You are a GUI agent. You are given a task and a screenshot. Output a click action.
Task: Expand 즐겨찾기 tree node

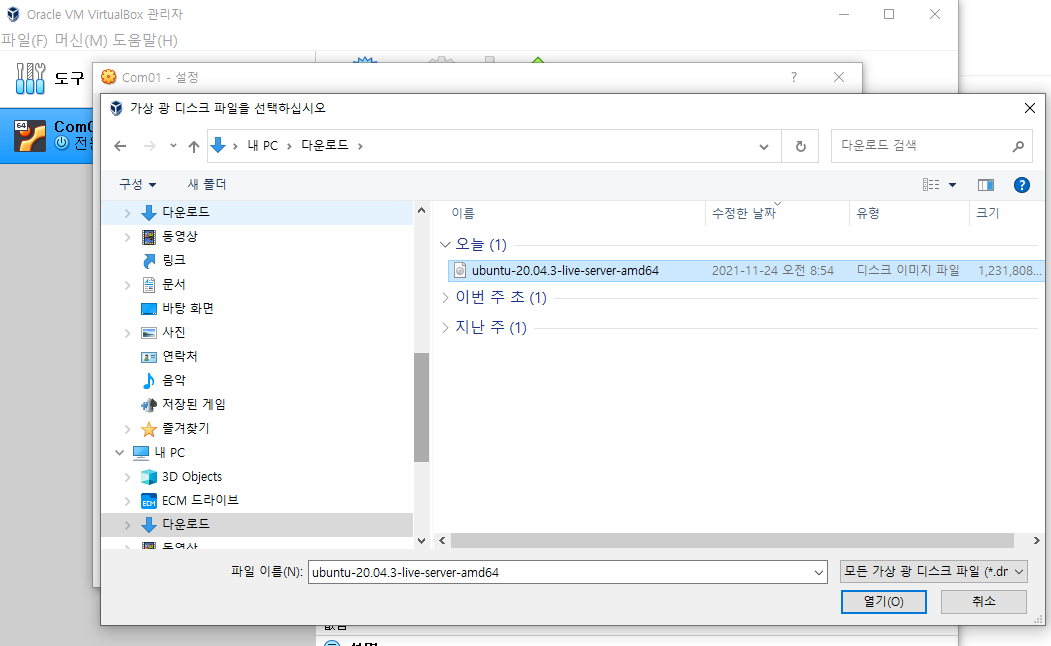[127, 429]
